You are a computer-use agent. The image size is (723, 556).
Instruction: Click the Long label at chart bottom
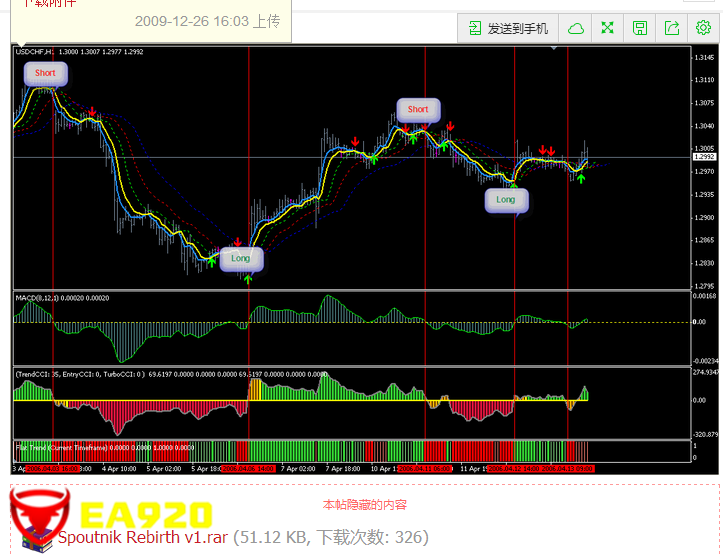pyautogui.click(x=240, y=258)
